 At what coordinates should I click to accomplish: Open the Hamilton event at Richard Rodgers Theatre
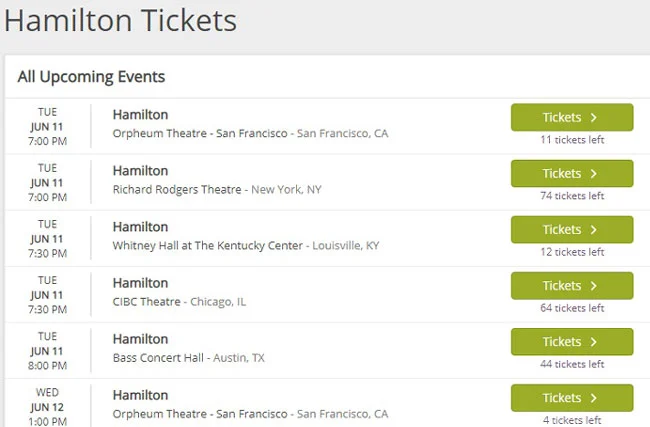(x=141, y=171)
